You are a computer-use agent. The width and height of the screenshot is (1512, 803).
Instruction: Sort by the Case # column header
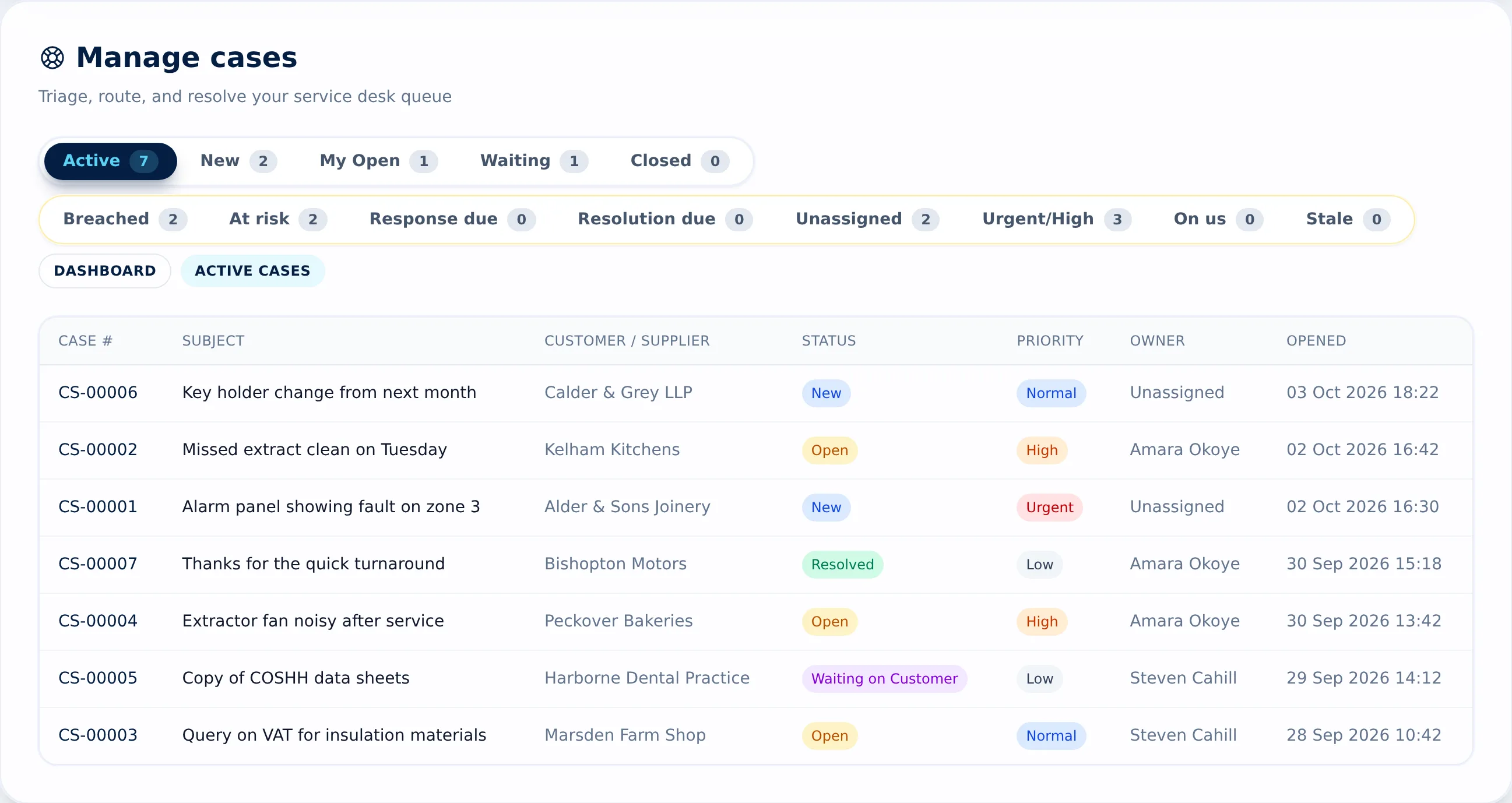(x=85, y=340)
